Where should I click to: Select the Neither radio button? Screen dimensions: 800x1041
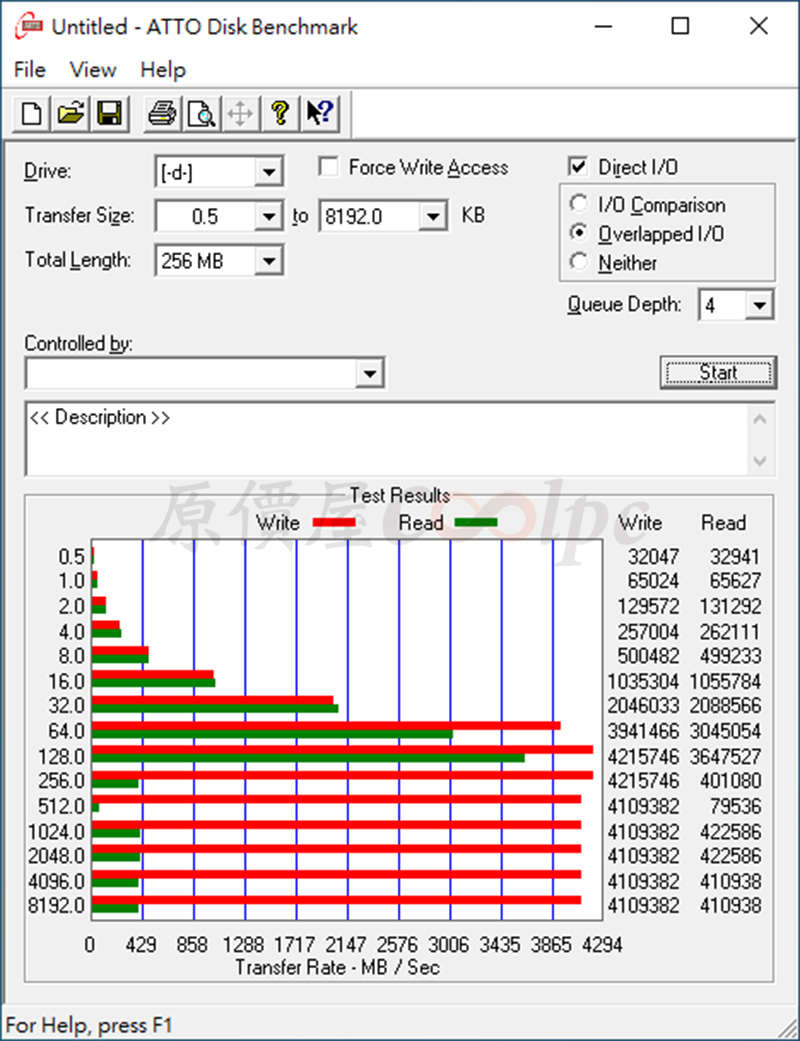tap(578, 262)
